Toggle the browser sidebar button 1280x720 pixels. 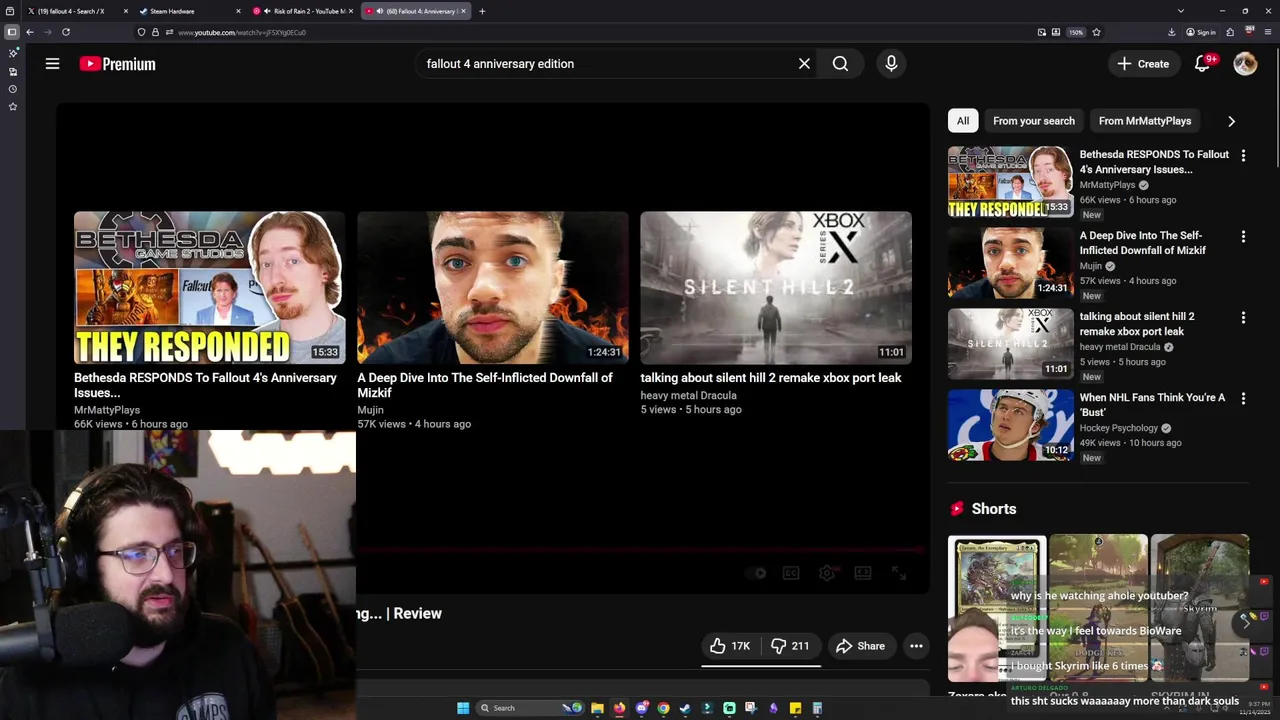pyautogui.click(x=12, y=32)
